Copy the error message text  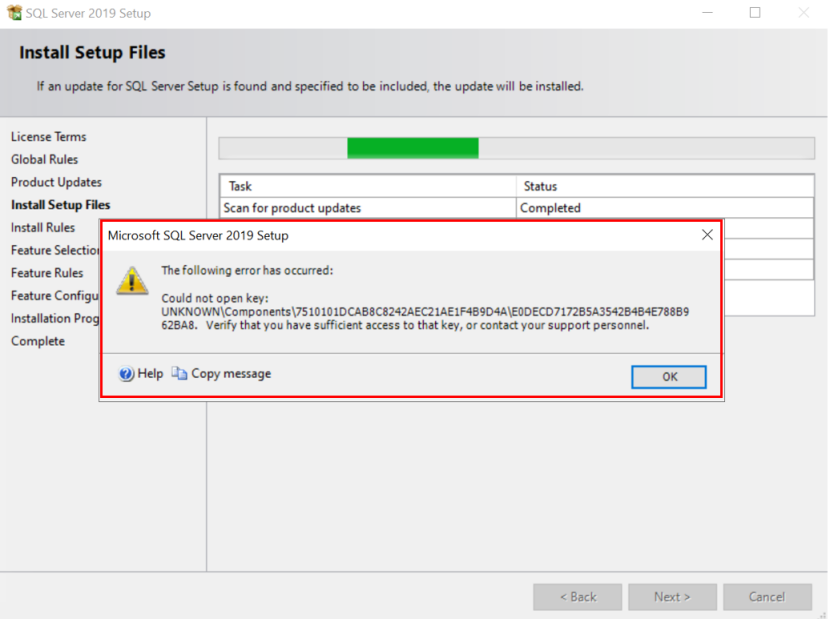(231, 374)
